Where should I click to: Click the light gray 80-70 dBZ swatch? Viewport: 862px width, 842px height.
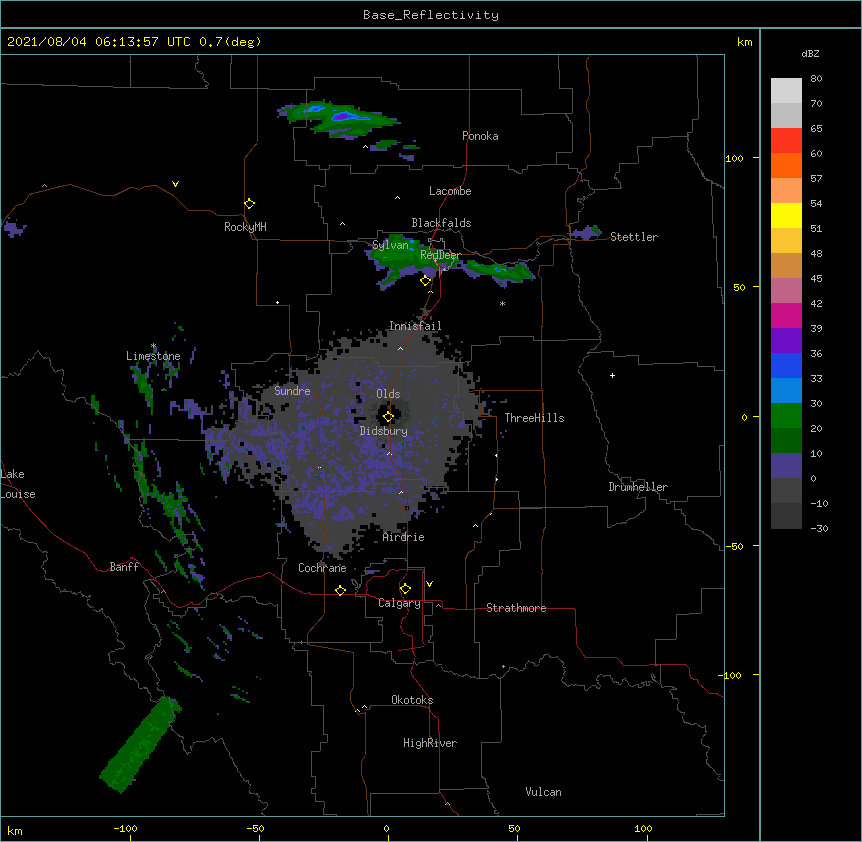pyautogui.click(x=786, y=91)
